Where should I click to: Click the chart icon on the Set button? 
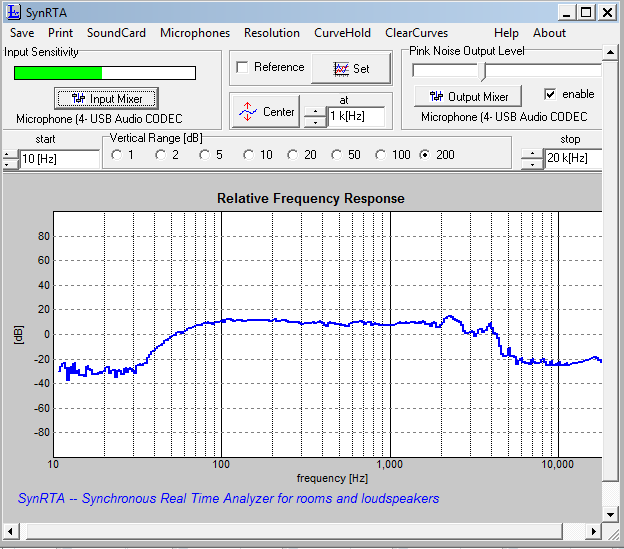(x=341, y=69)
